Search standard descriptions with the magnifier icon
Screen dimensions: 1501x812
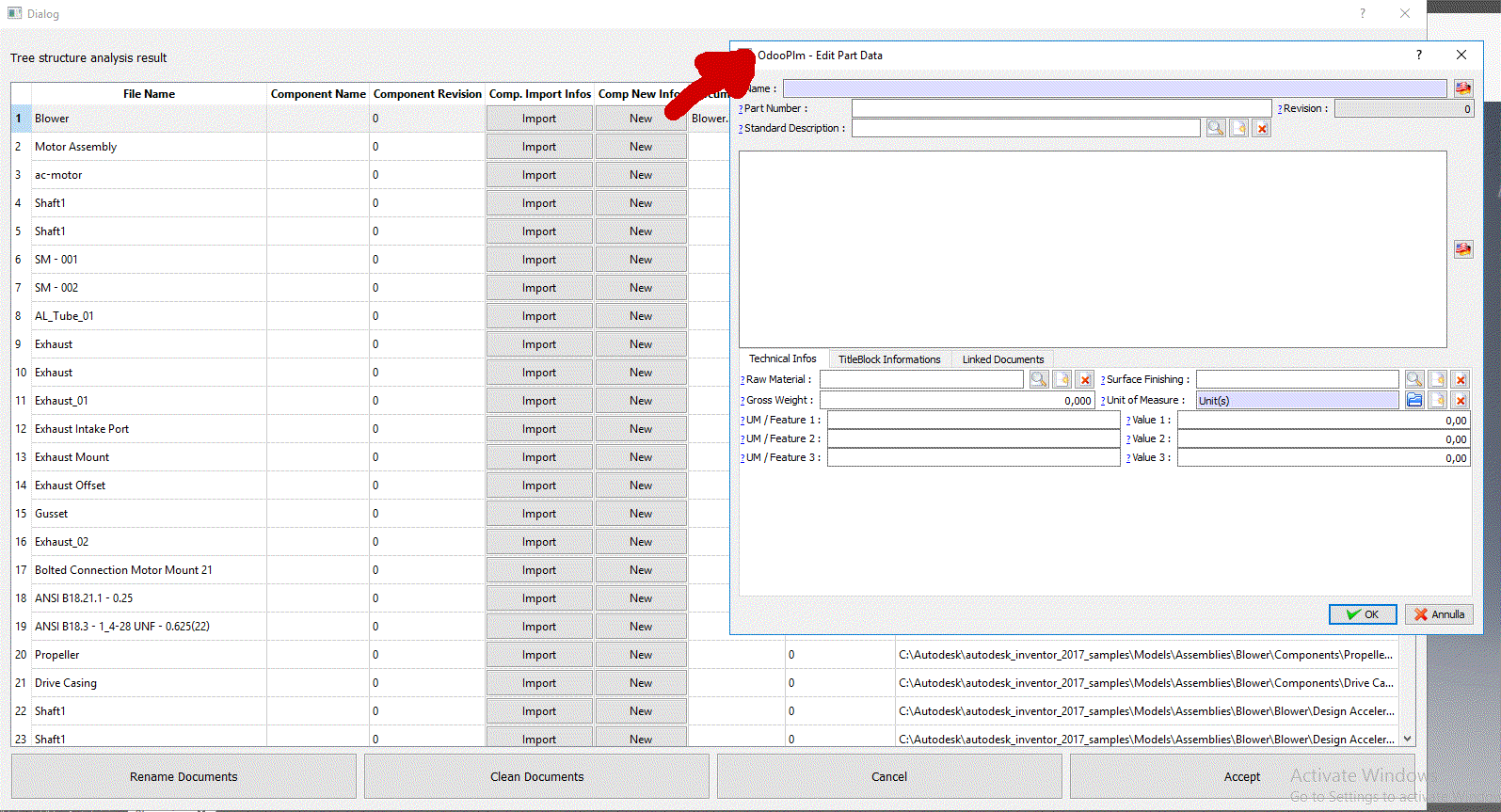pyautogui.click(x=1216, y=129)
